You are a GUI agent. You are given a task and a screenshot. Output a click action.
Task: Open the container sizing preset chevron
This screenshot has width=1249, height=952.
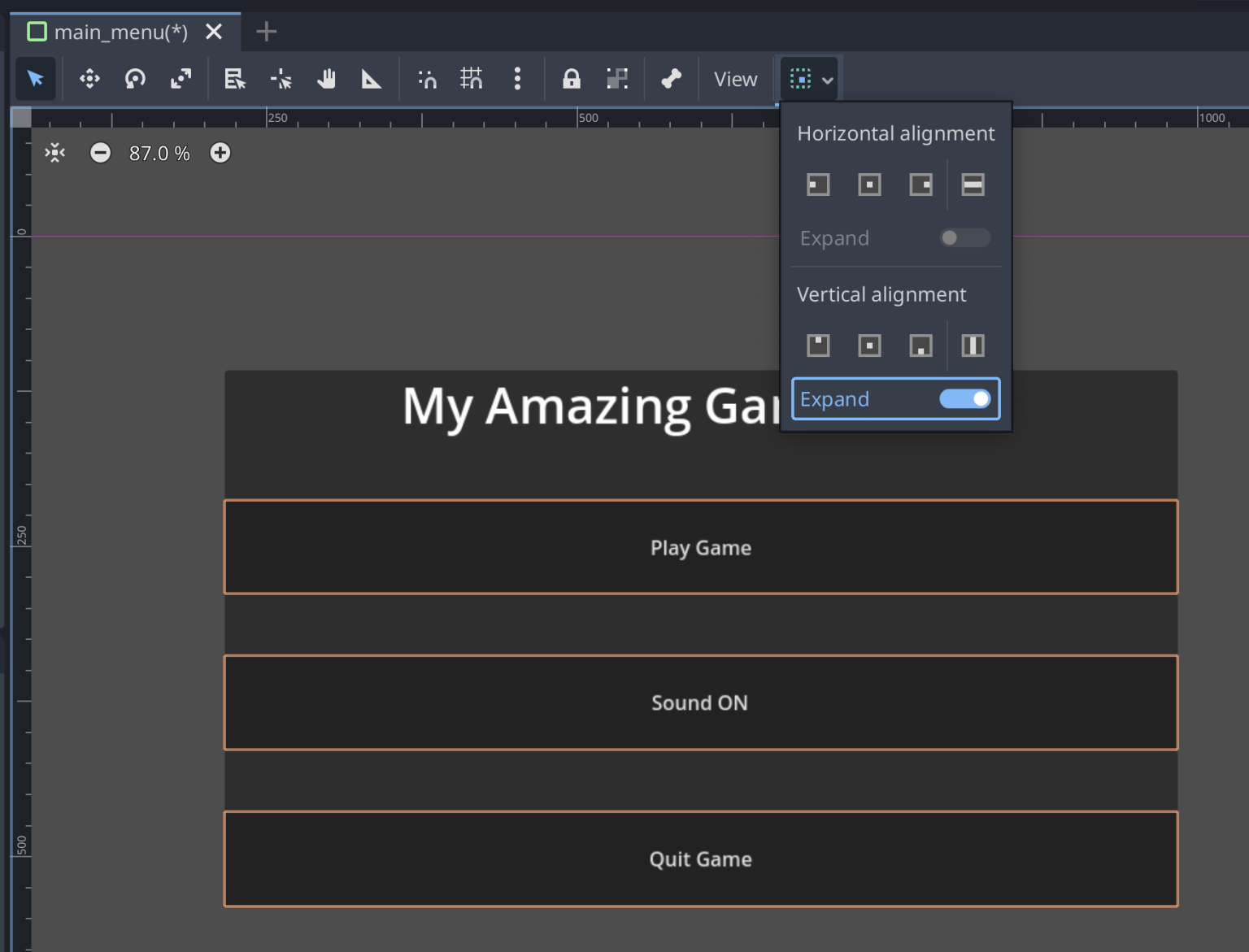pyautogui.click(x=826, y=79)
